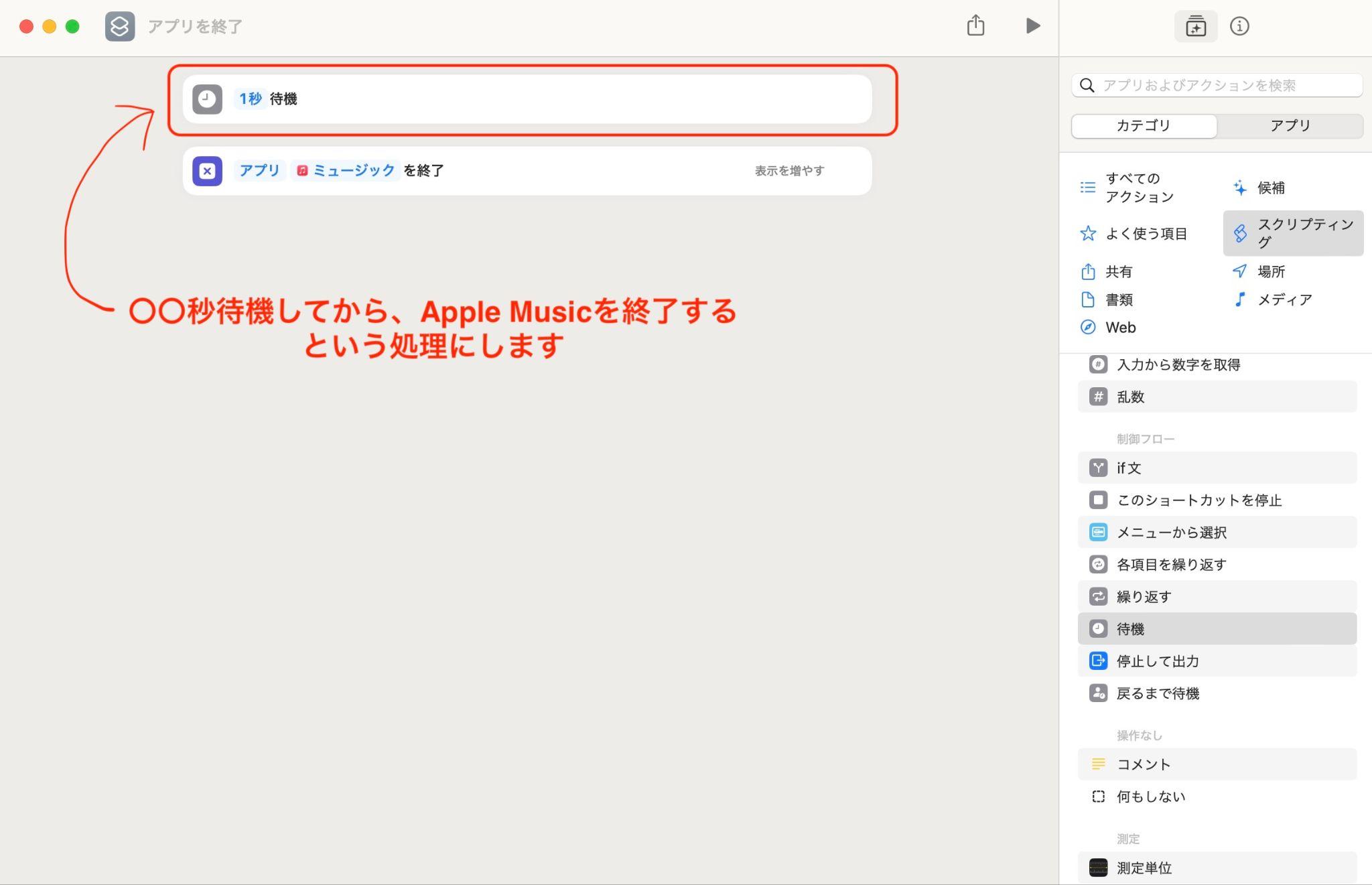Open the action library panel icon
The image size is (1372, 885).
click(1196, 26)
